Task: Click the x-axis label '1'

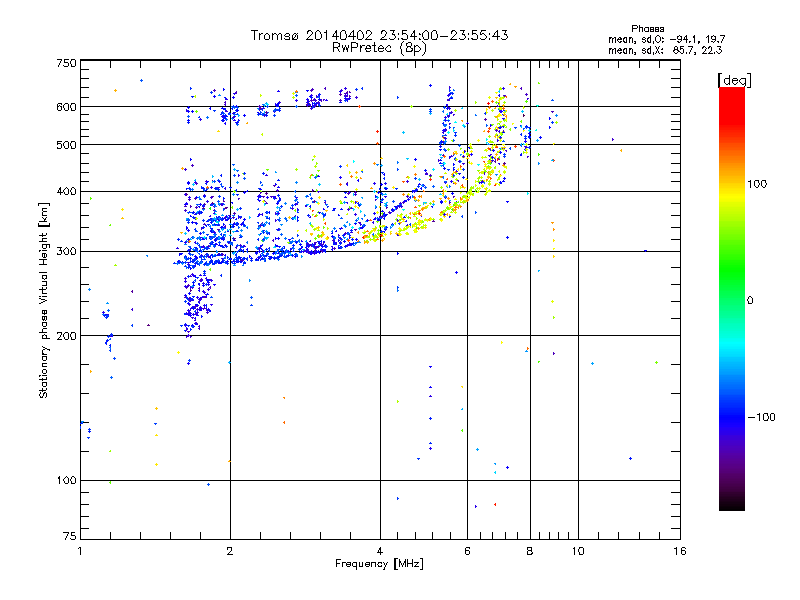Action: coord(80,551)
